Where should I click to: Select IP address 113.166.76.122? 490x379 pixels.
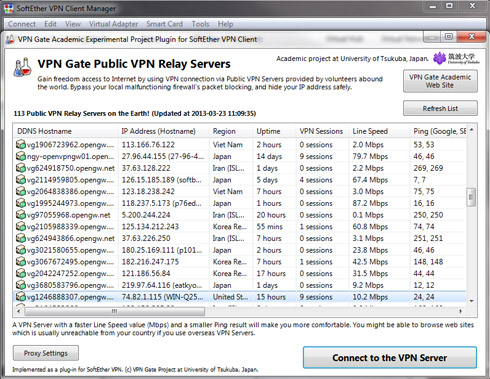148,145
